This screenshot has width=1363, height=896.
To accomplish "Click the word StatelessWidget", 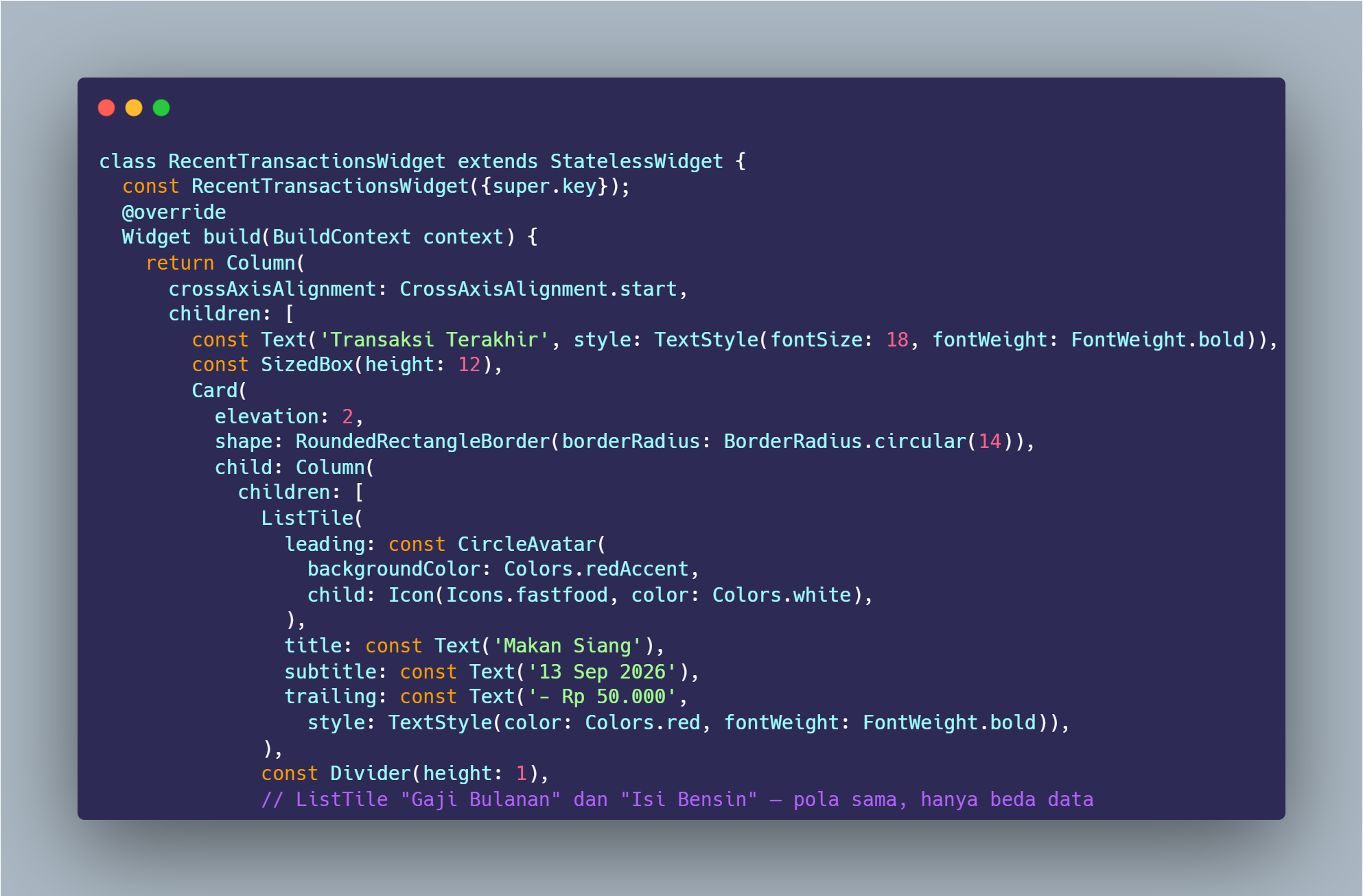I will pos(636,161).
